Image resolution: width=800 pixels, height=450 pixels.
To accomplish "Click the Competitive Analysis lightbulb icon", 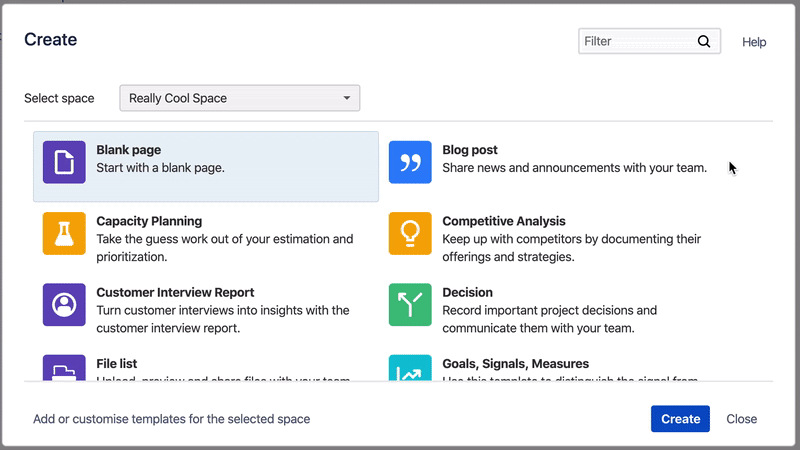I will point(410,233).
